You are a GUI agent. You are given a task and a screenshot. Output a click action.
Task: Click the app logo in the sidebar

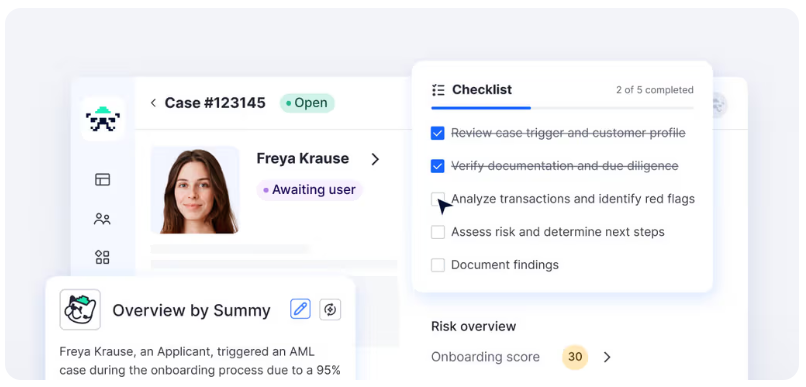(x=103, y=119)
